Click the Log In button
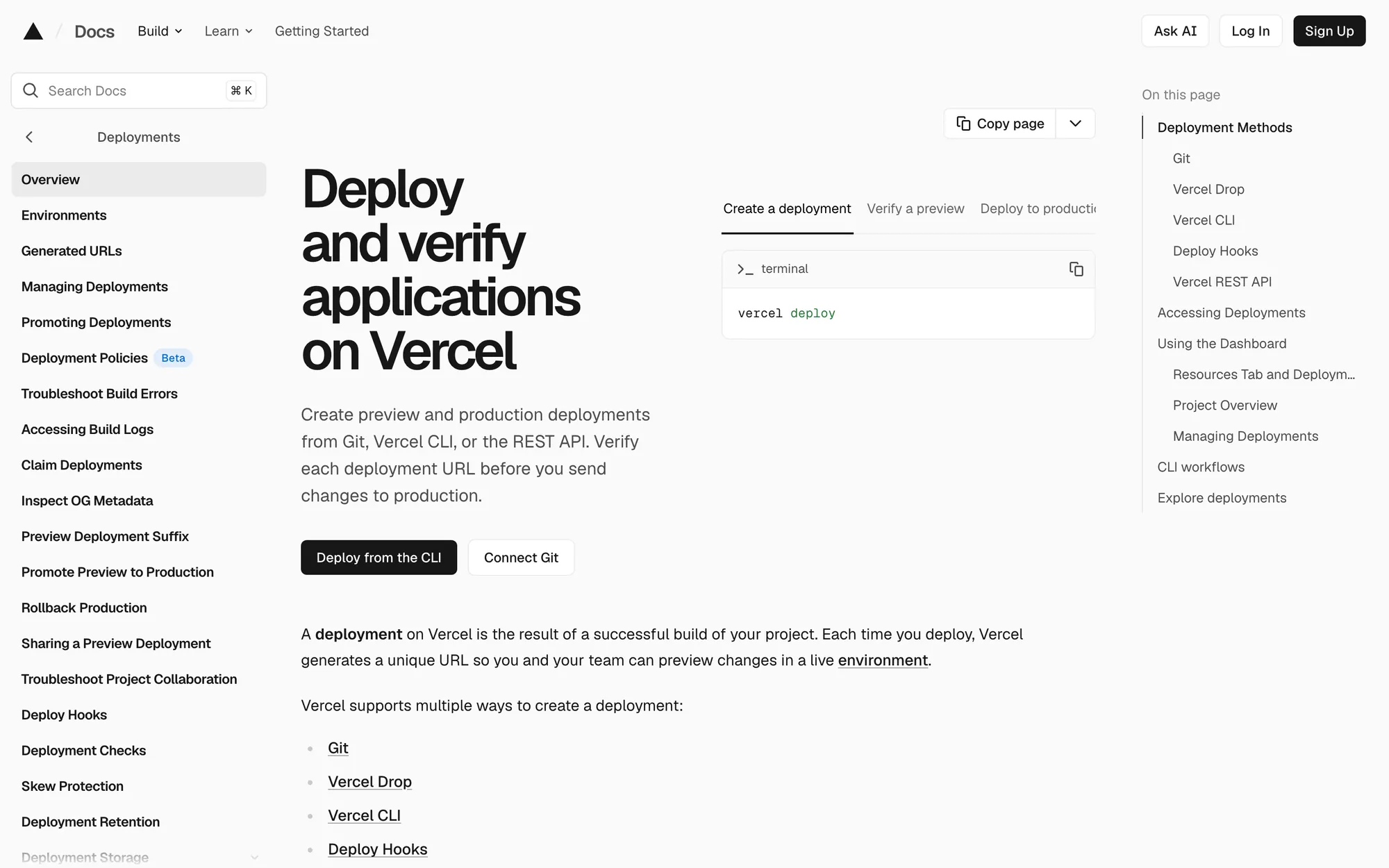Image resolution: width=1389 pixels, height=868 pixels. [1250, 31]
